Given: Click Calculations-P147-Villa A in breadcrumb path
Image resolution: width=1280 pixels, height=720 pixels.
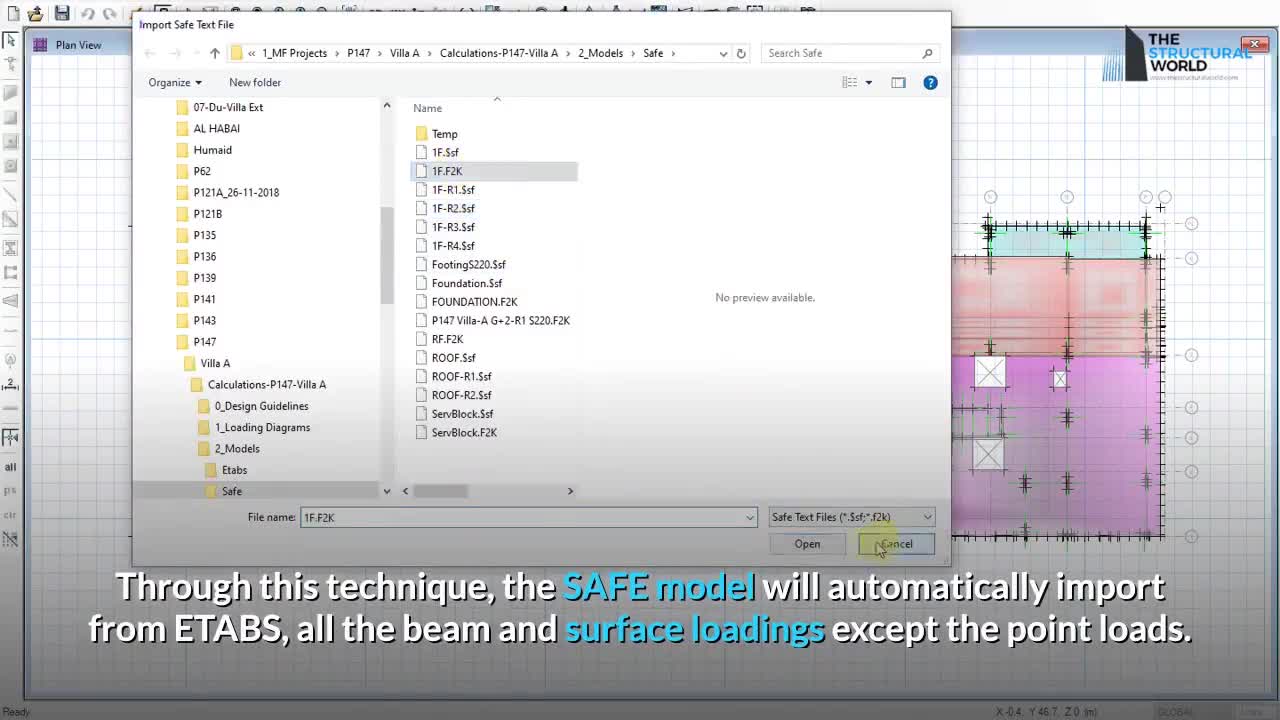Looking at the screenshot, I should (x=499, y=53).
